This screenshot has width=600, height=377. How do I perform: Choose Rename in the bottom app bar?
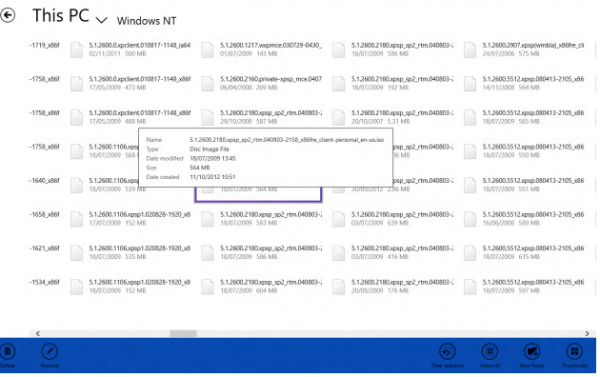(x=50, y=356)
